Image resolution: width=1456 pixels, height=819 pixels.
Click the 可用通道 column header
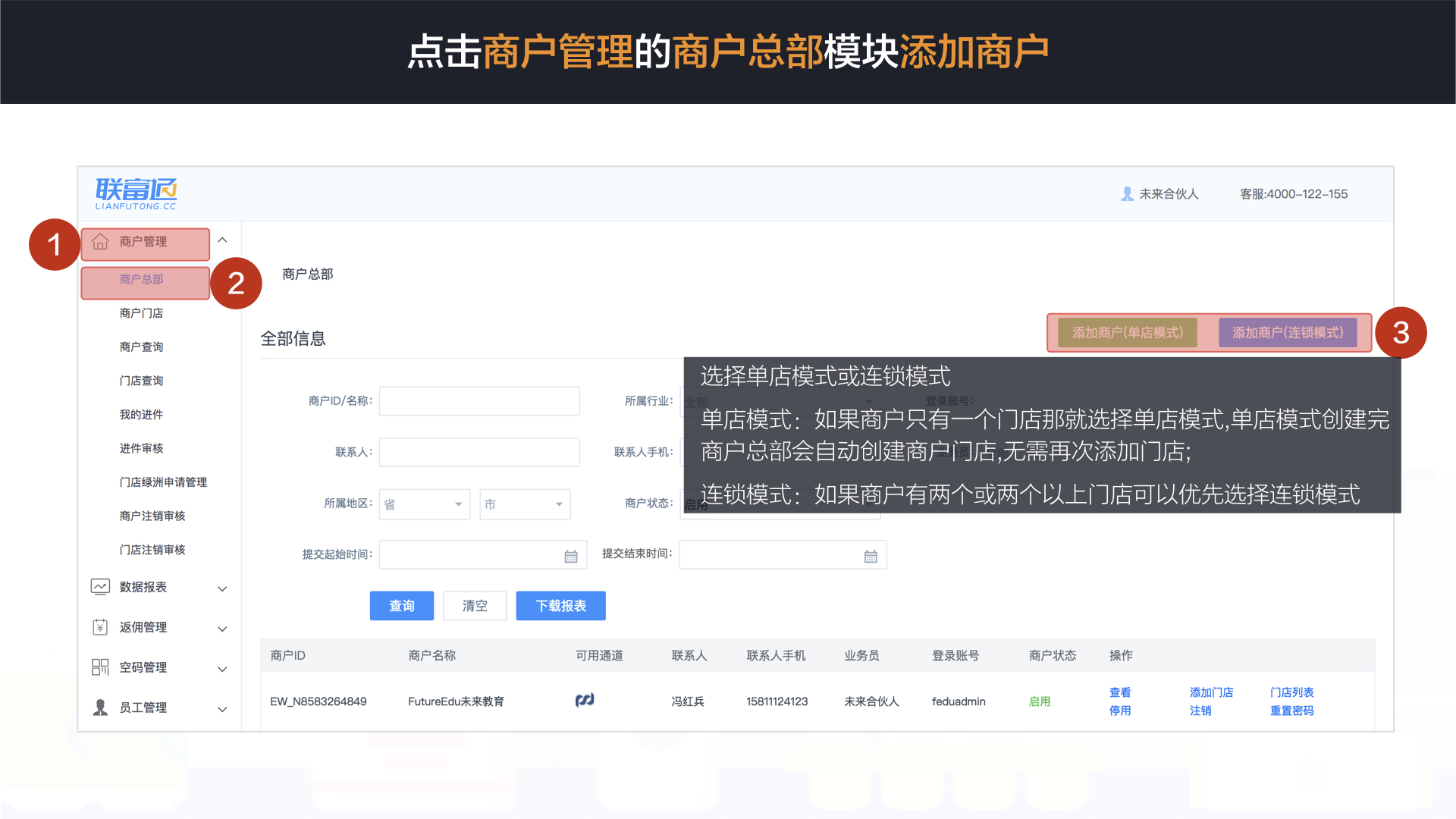click(599, 655)
